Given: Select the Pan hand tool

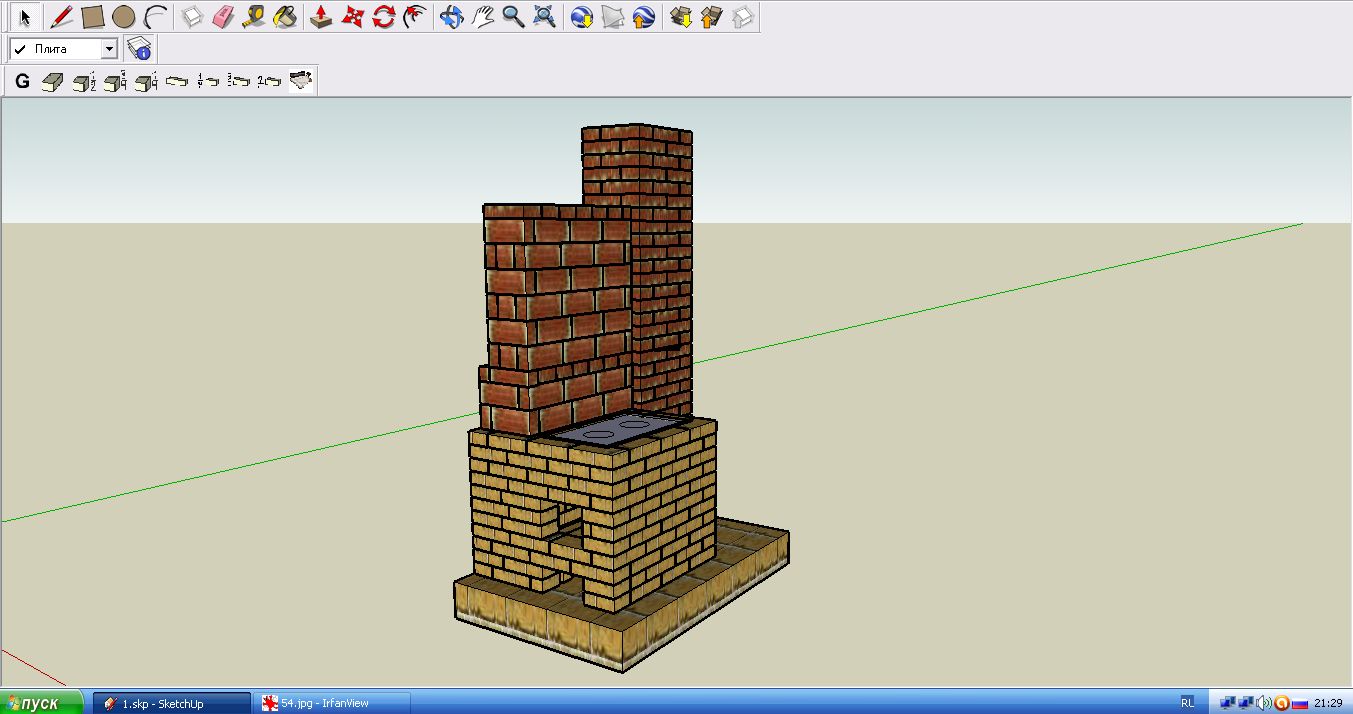Looking at the screenshot, I should [483, 17].
